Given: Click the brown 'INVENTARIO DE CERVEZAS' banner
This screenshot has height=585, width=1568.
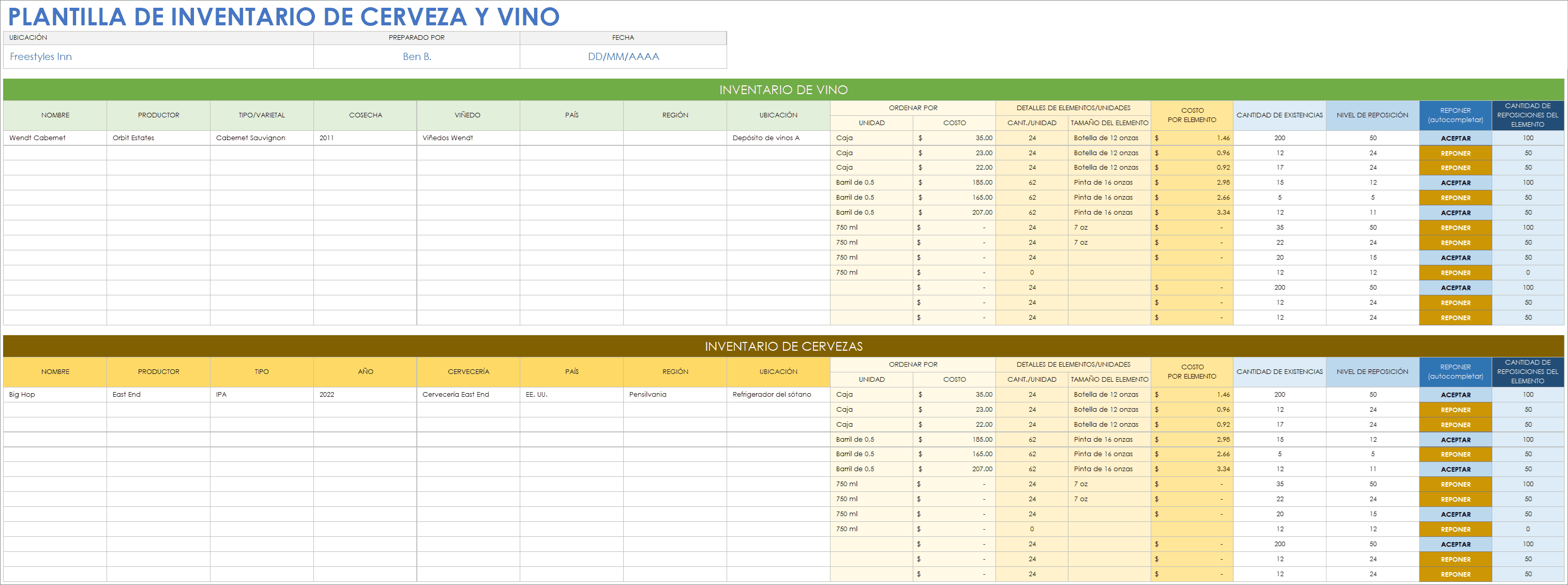Looking at the screenshot, I should [783, 347].
